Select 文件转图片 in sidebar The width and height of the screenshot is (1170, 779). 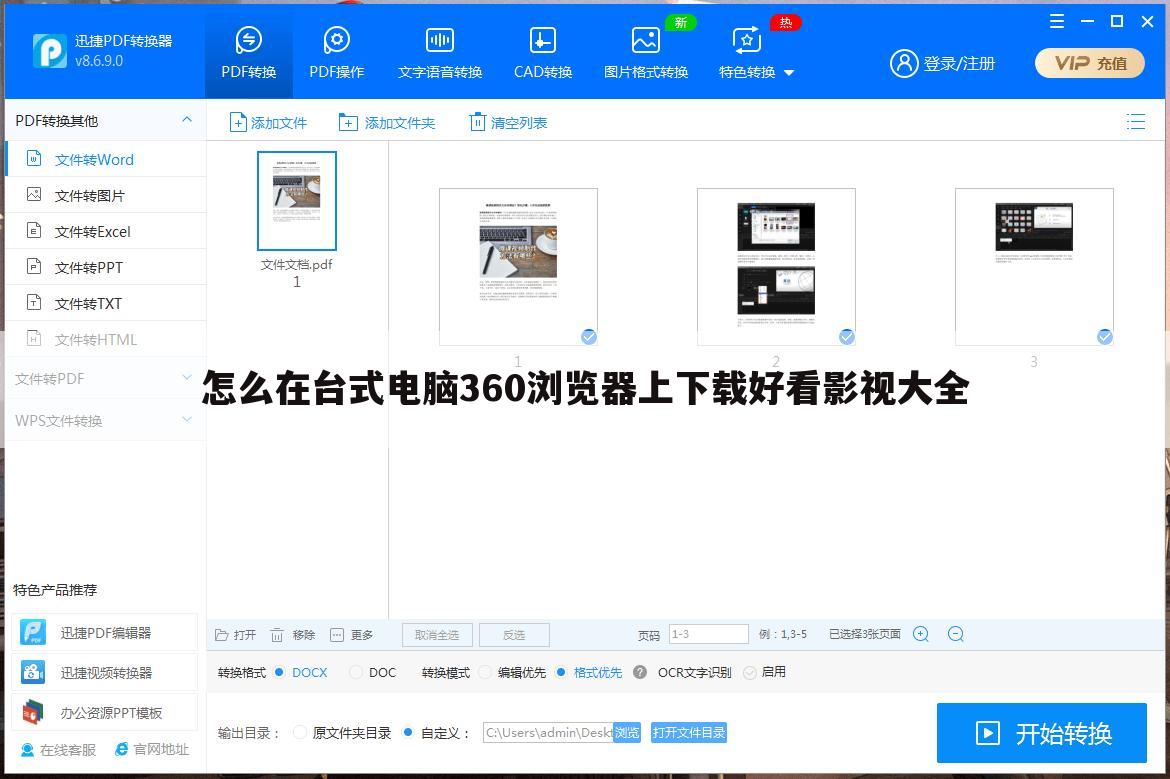[105, 195]
